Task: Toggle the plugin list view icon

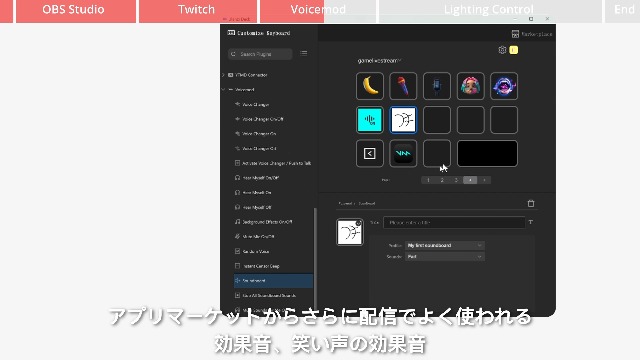Action: pos(303,53)
